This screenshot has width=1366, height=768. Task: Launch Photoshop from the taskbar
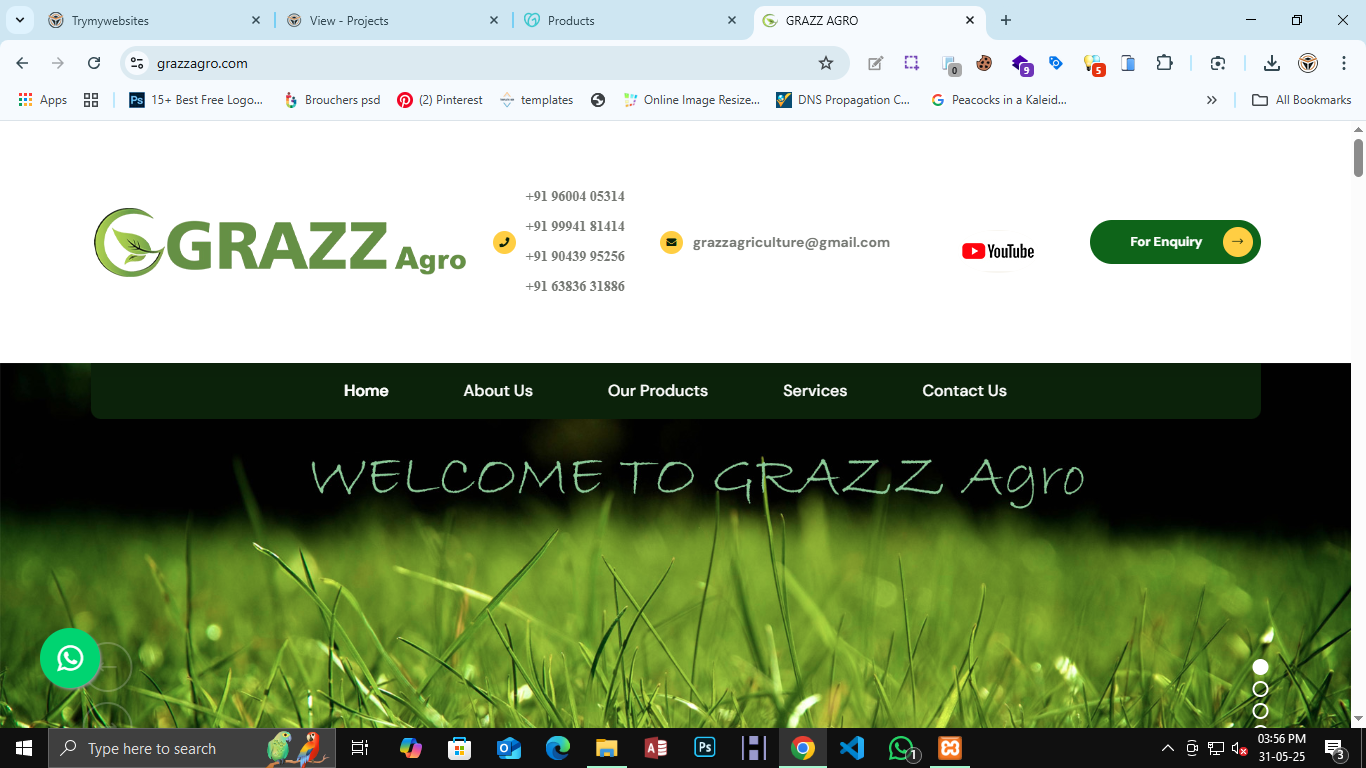[704, 747]
